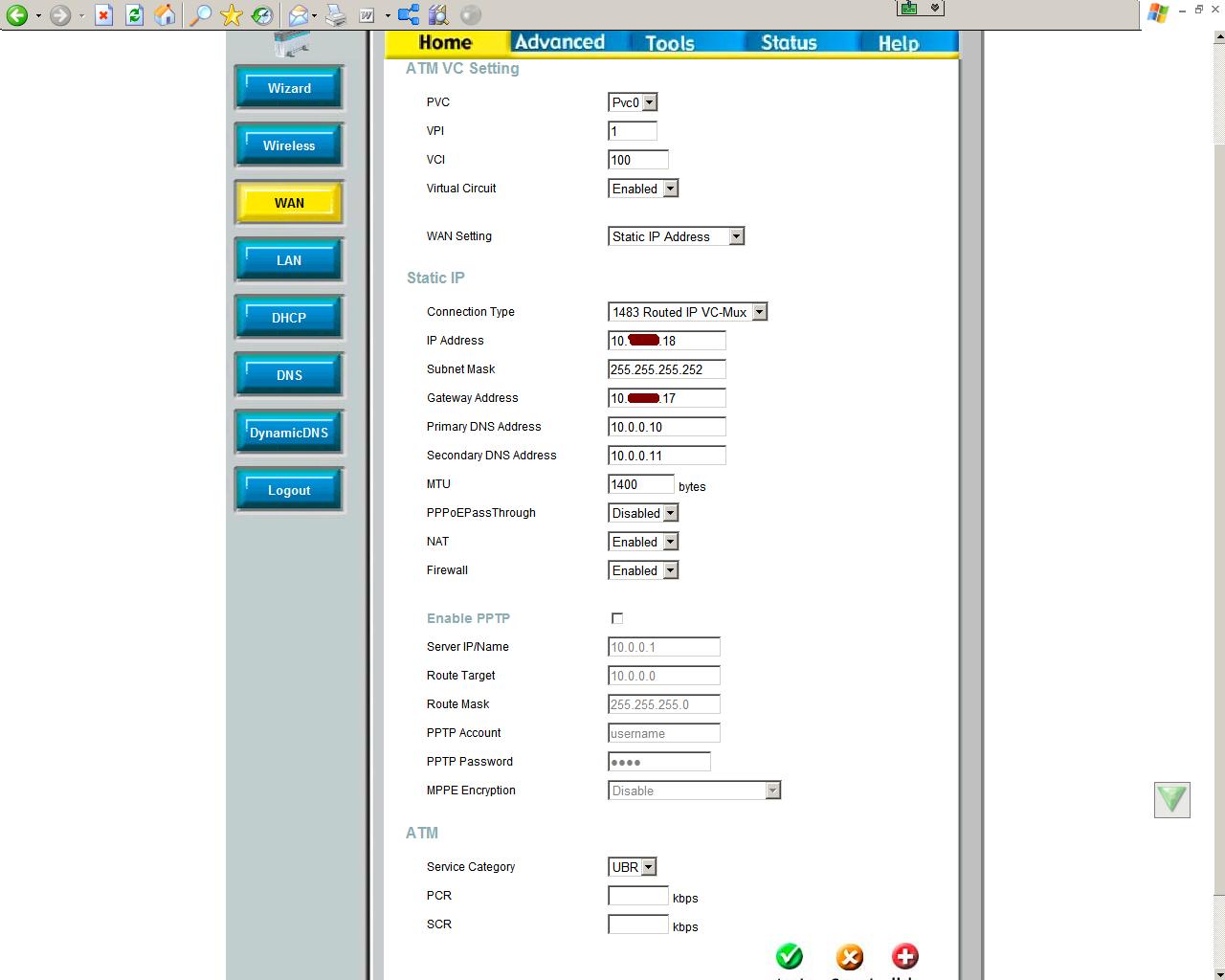This screenshot has width=1225, height=980.
Task: Switch to the Advanced tab
Action: (560, 42)
